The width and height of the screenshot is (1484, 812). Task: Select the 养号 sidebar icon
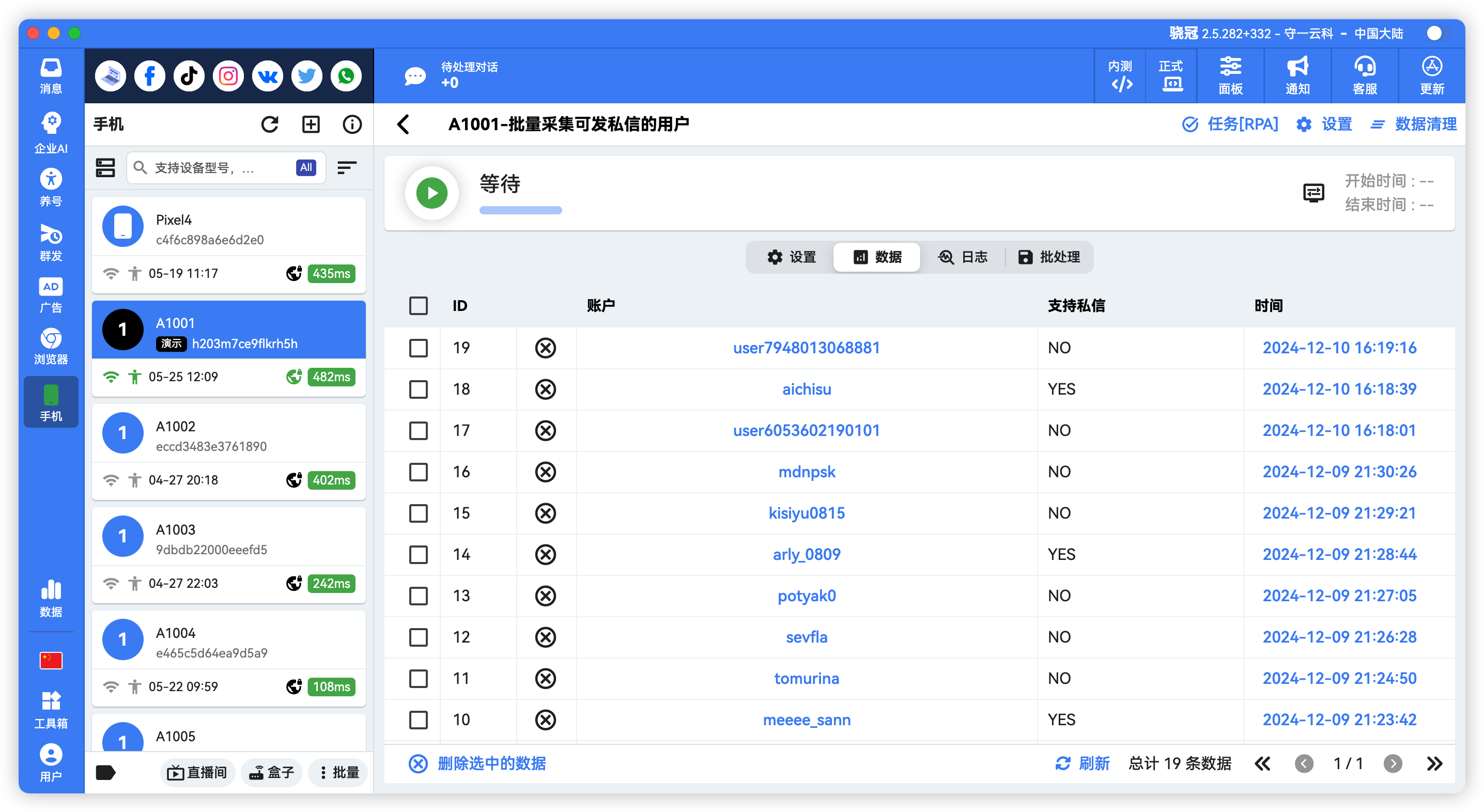(51, 185)
